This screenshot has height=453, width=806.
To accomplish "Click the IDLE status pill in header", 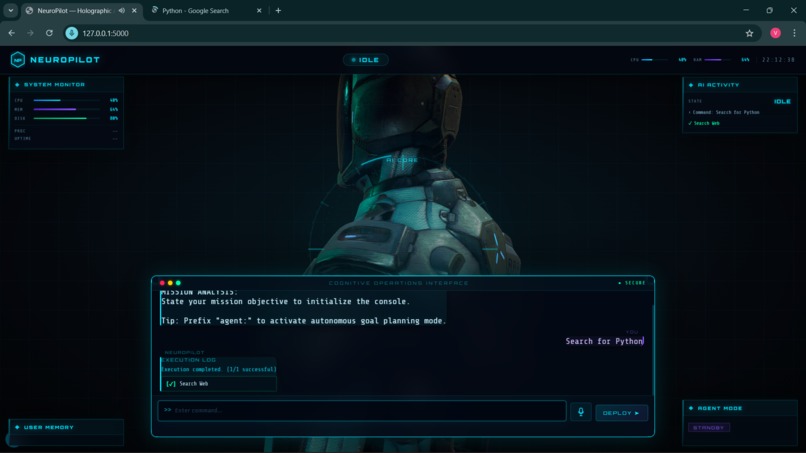I will 365,60.
